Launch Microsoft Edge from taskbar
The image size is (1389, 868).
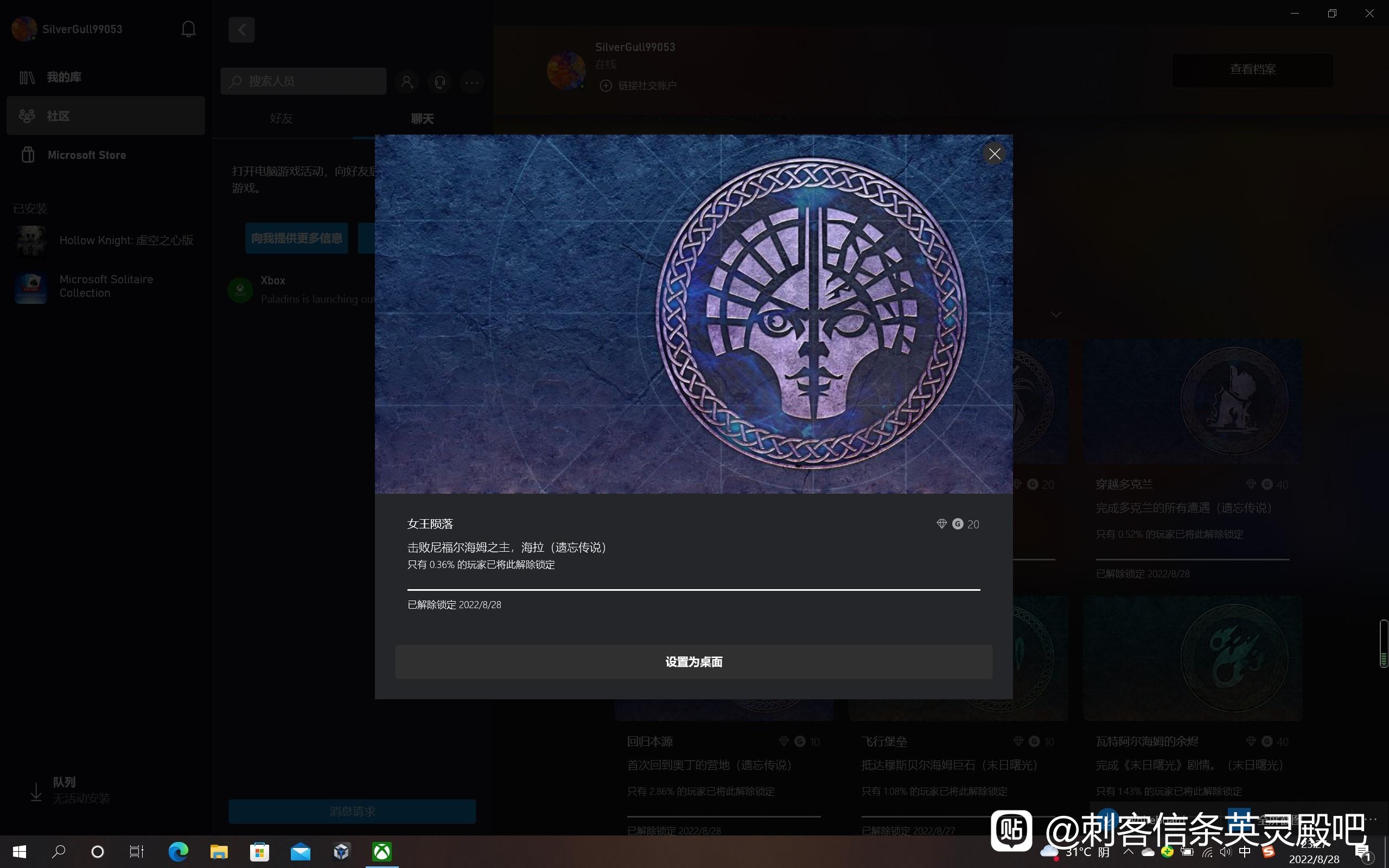tap(178, 852)
